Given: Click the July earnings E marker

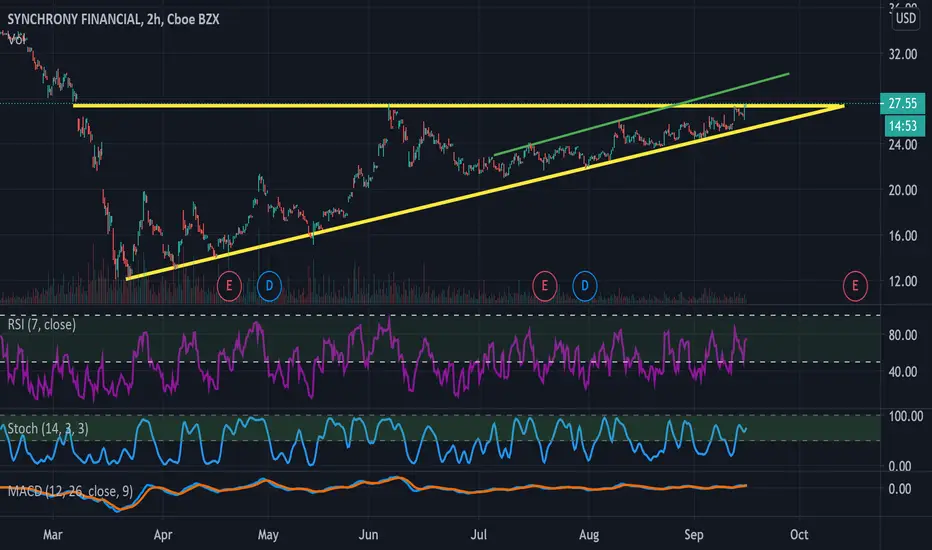Looking at the screenshot, I should [544, 286].
